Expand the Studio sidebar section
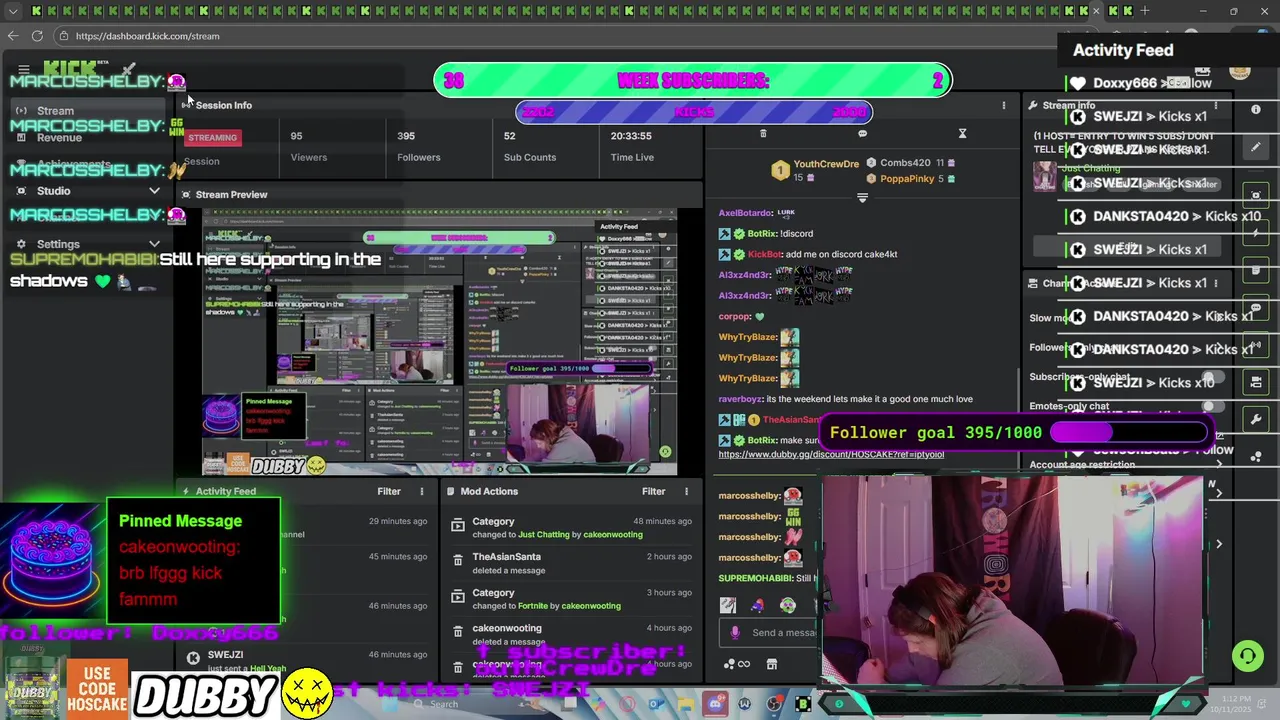 (154, 191)
